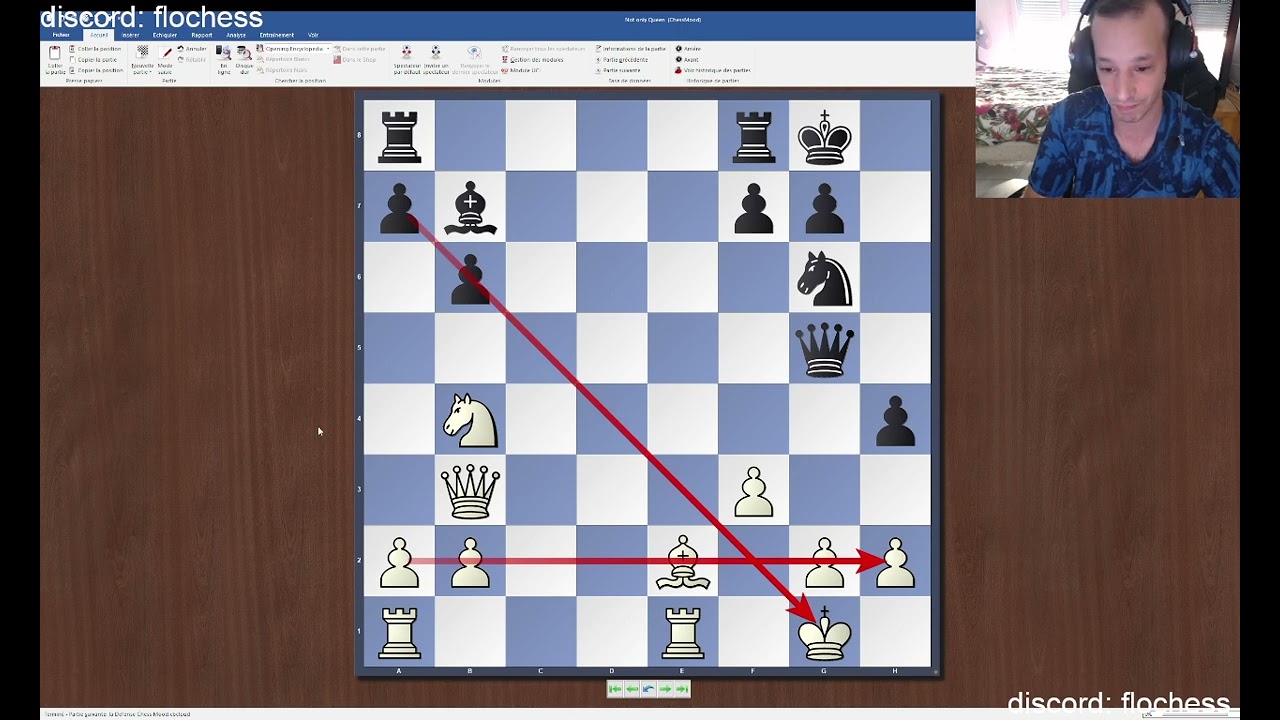
Task: Switch to the Rapport ribbon tab
Action: point(202,35)
